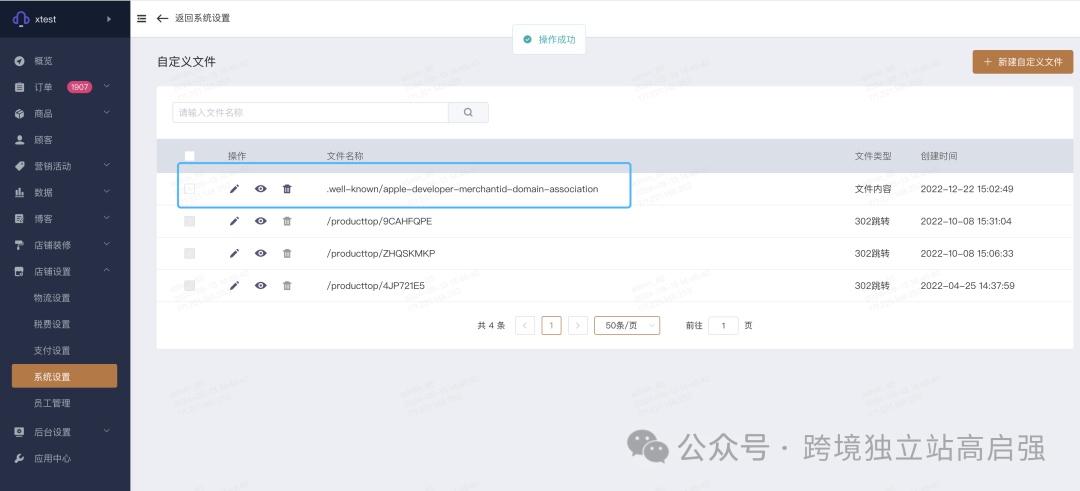Open the xtest store switcher arrow
Screen dimensions: 1080x491
[109, 19]
